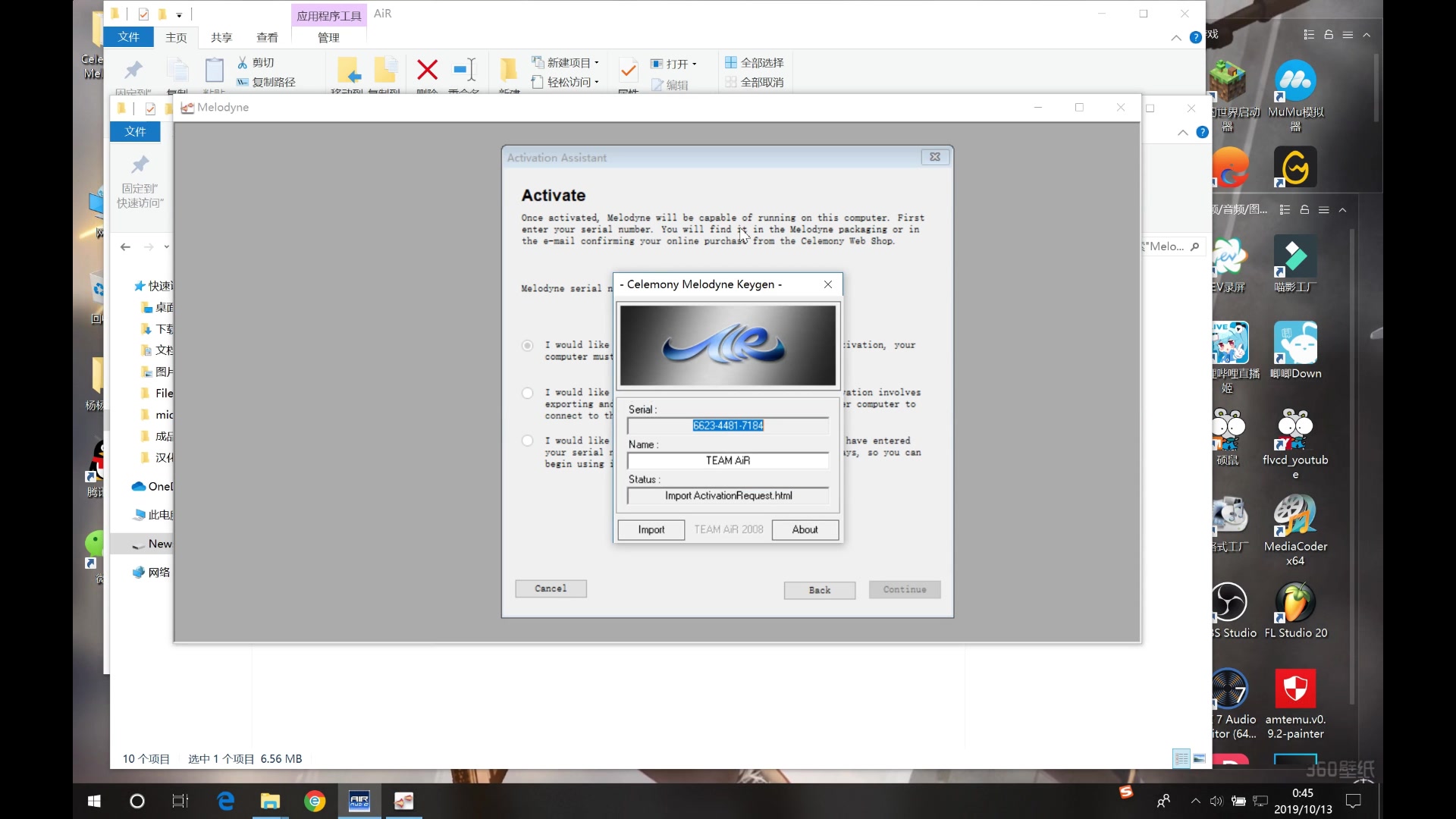The image size is (1456, 819).
Task: Click 全部选择 in the ribbon
Action: point(755,62)
